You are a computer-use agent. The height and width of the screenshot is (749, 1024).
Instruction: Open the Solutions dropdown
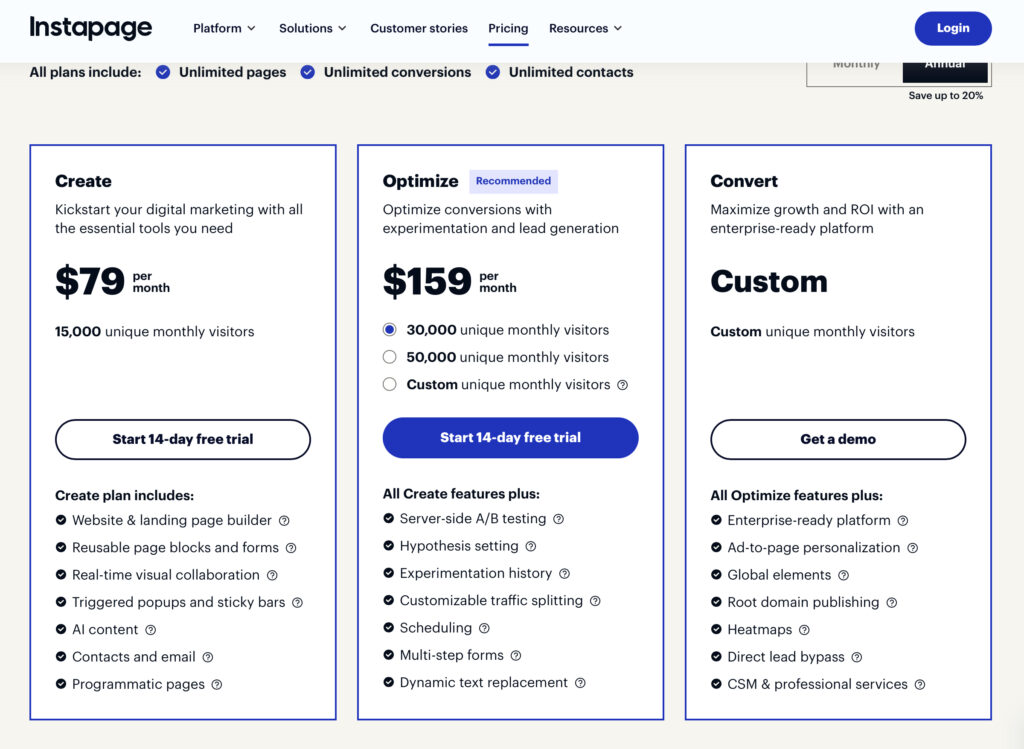click(x=312, y=29)
